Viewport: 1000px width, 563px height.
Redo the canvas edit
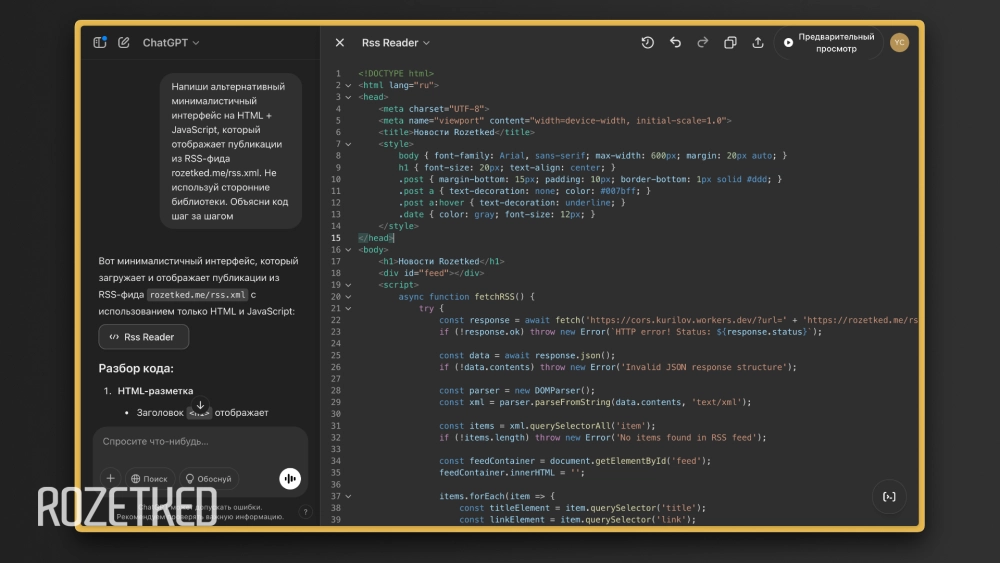tap(702, 43)
